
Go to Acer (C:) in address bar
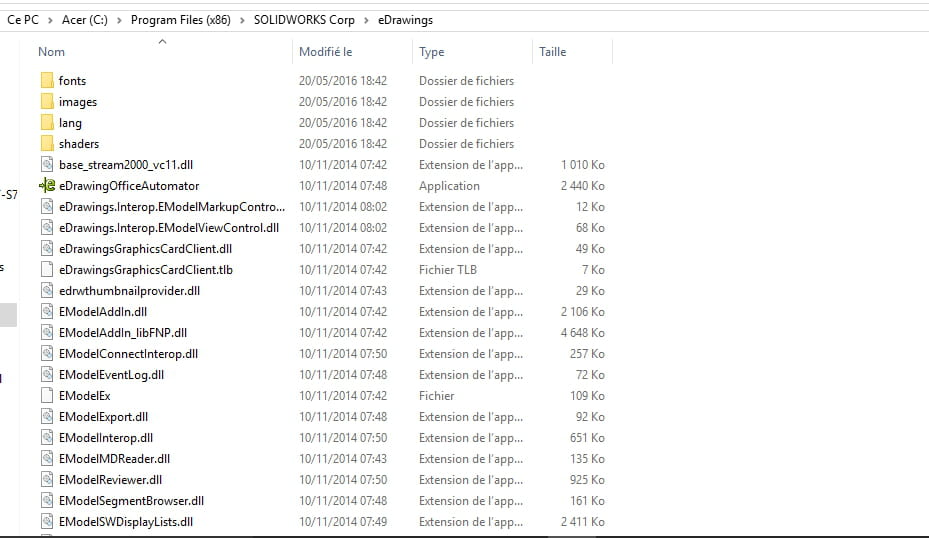85,20
